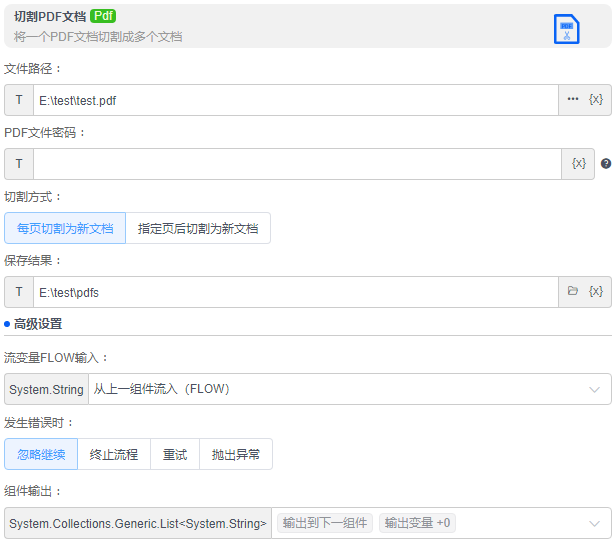Click description 将一个PDF文档切割成多个文档

point(98,37)
